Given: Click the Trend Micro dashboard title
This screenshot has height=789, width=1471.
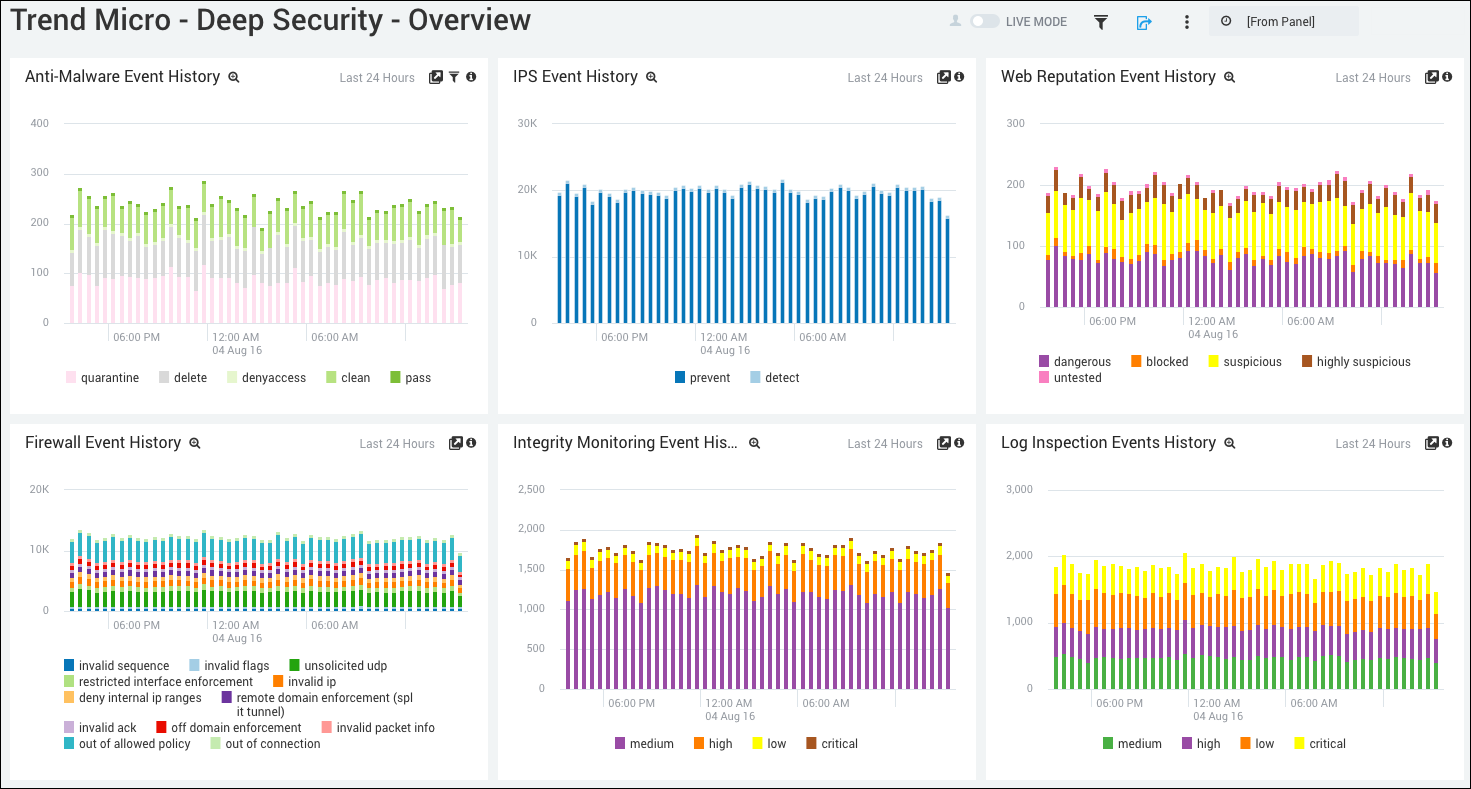Looking at the screenshot, I should [270, 20].
